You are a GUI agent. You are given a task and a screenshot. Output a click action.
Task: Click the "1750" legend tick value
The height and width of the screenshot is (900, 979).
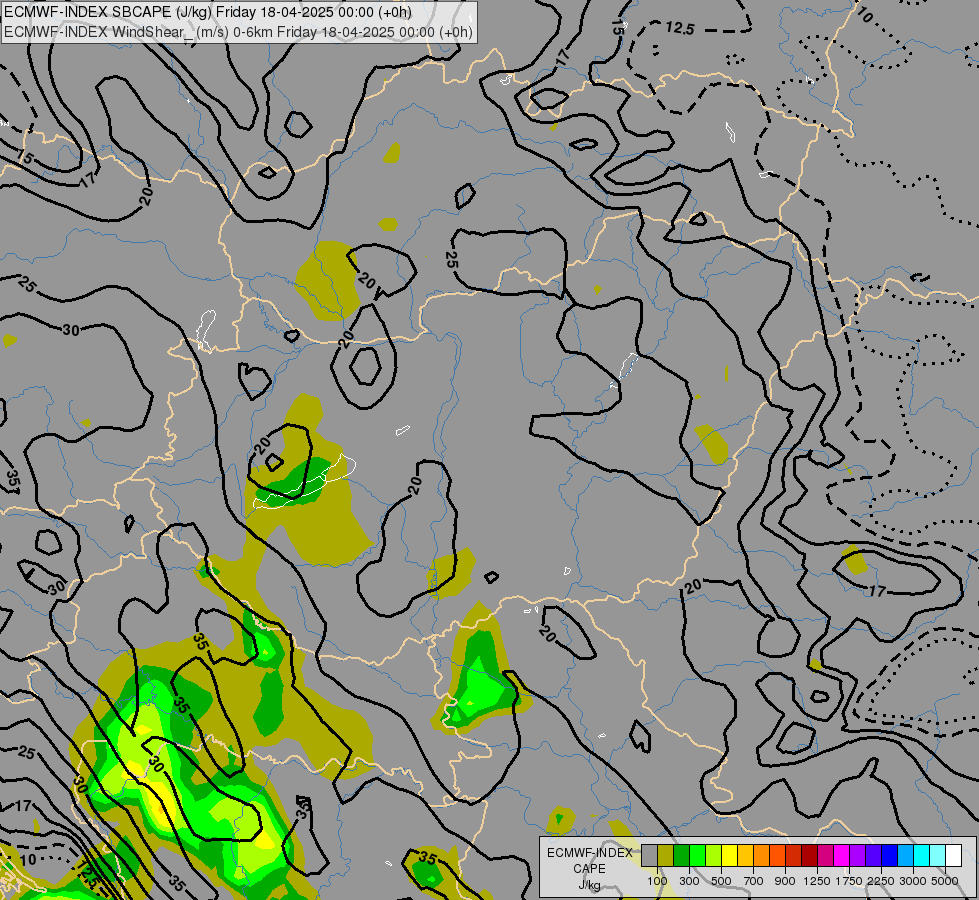coord(849,881)
